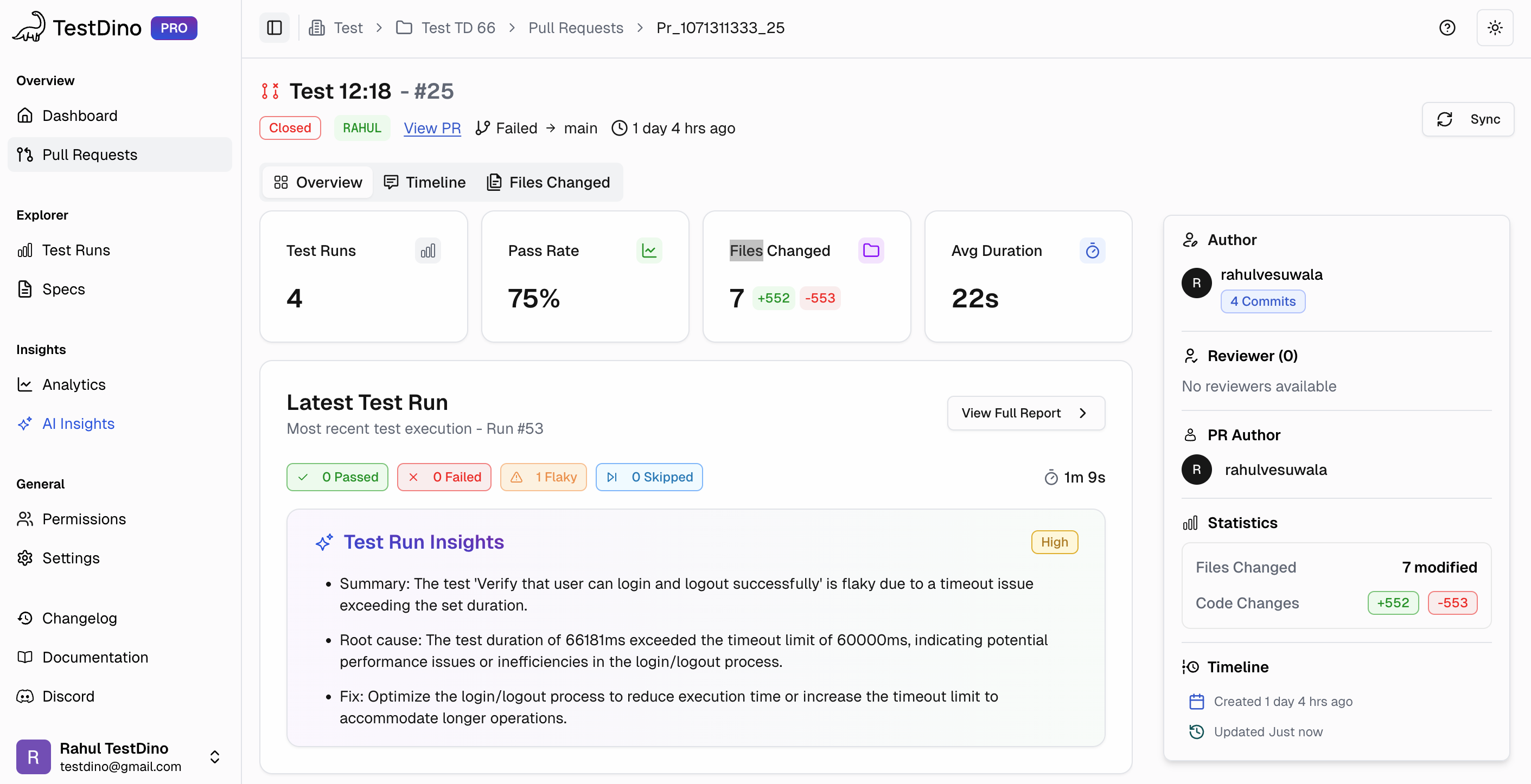This screenshot has width=1531, height=784.
Task: Switch theme with the sun icon
Action: 1494,28
